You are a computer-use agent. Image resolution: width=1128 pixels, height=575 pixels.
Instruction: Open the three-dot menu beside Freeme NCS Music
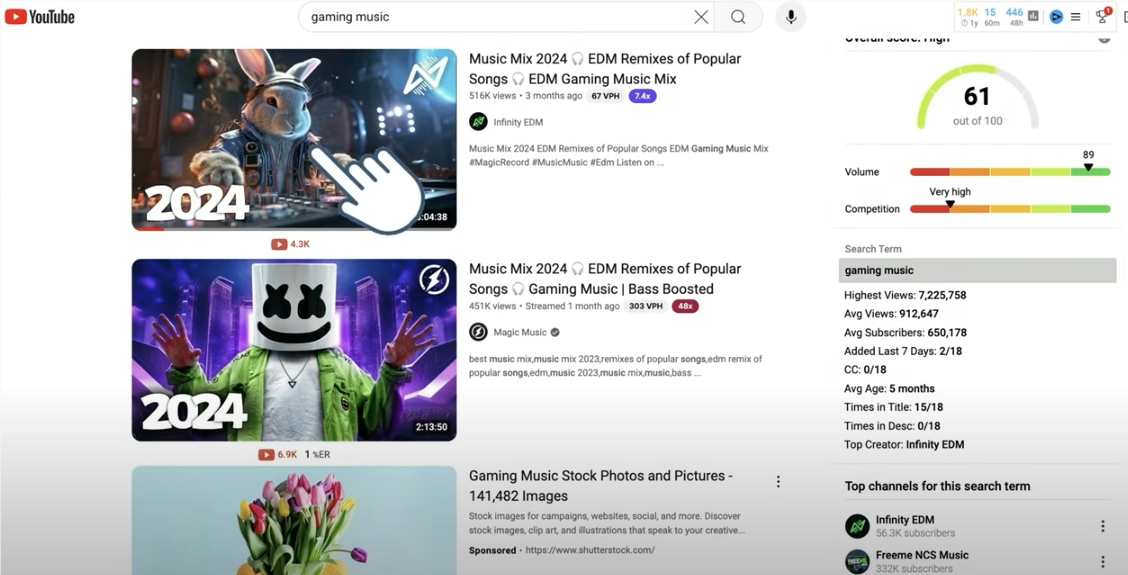(x=1102, y=561)
